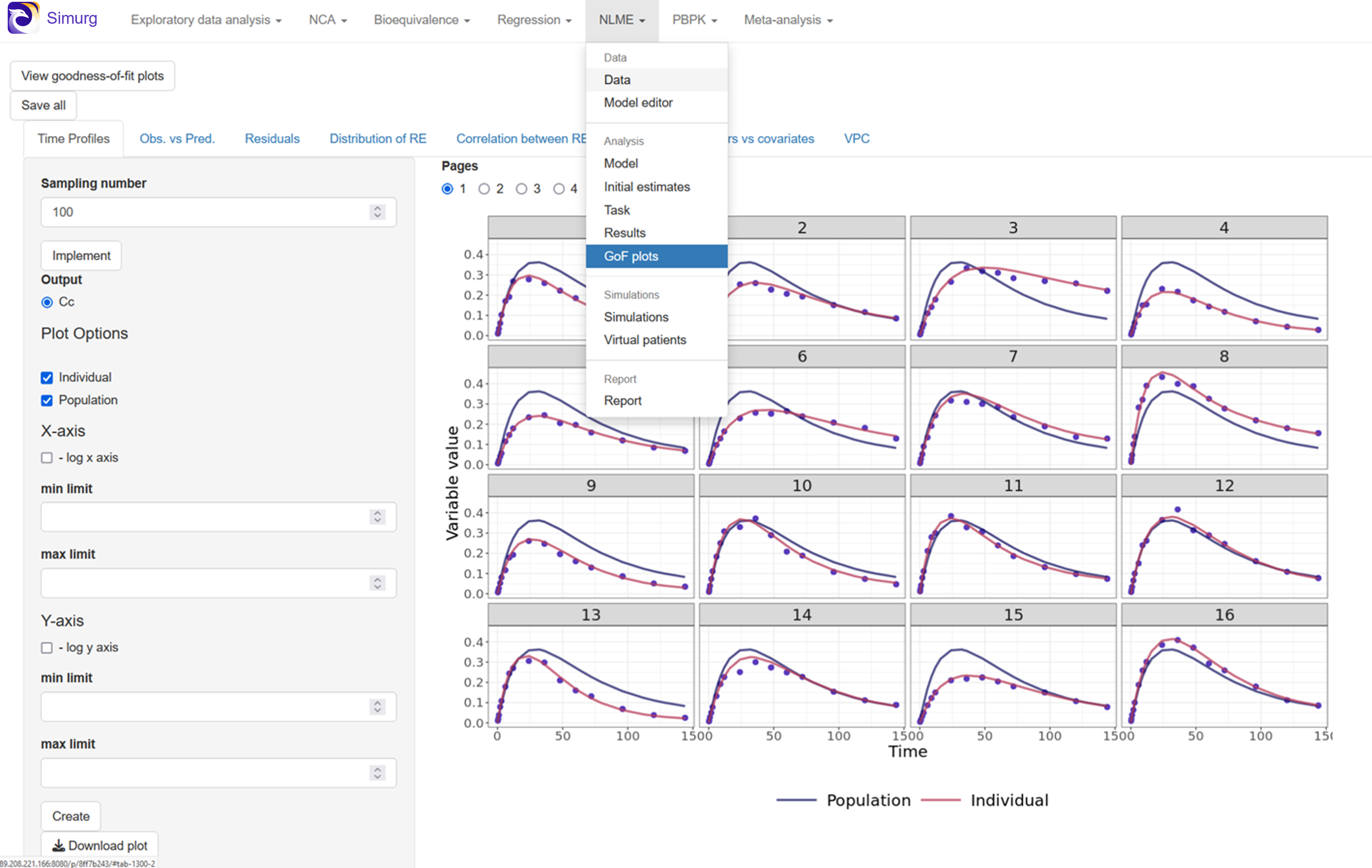Viewport: 1372px width, 868px height.
Task: Expand the Regression dropdown
Action: [x=534, y=20]
